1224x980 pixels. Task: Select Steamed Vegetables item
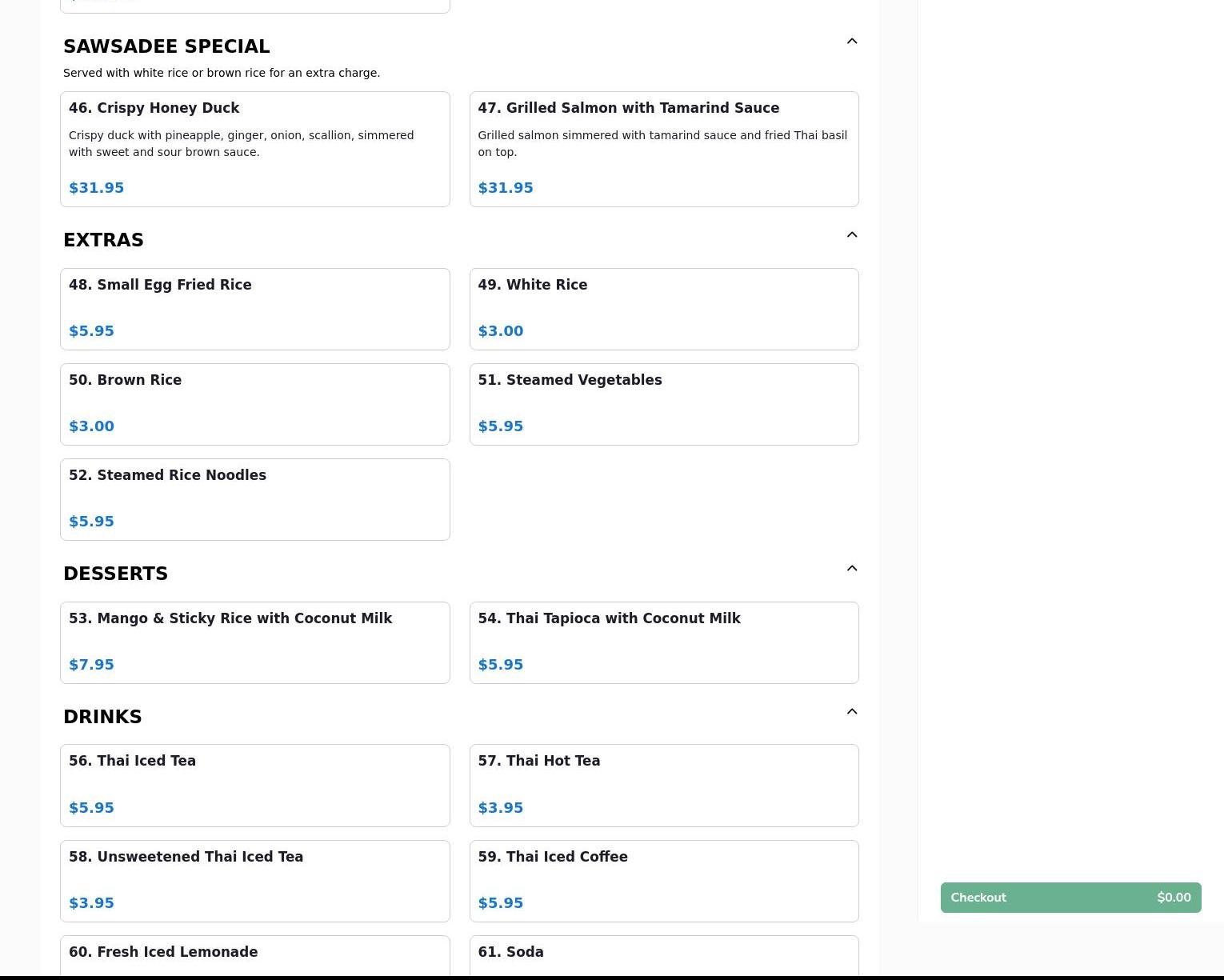(663, 404)
